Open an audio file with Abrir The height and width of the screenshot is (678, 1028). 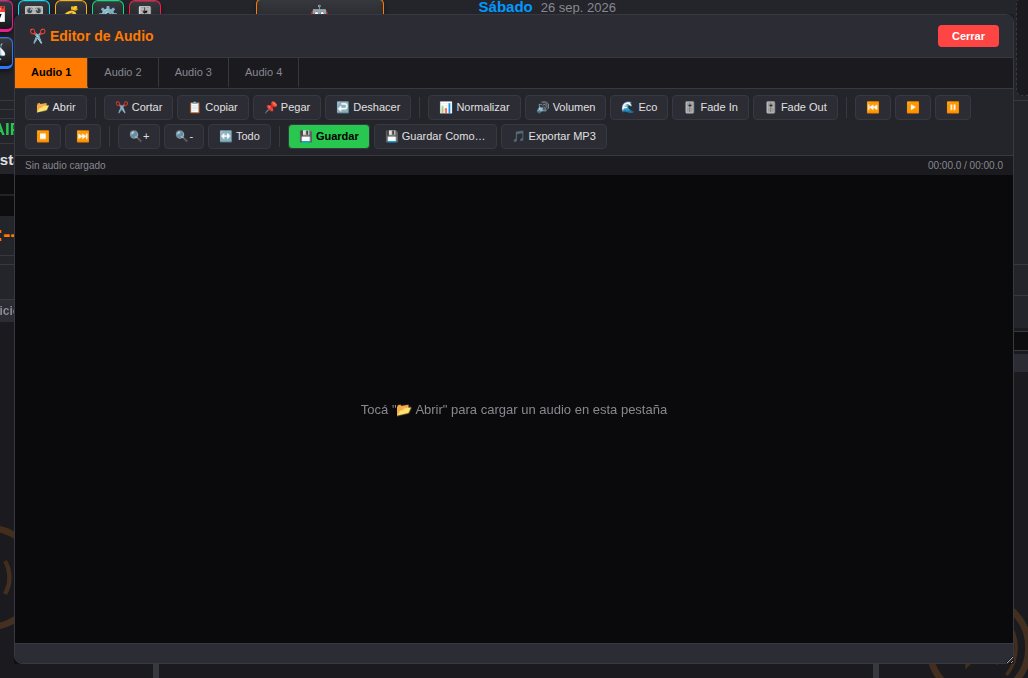(x=56, y=108)
